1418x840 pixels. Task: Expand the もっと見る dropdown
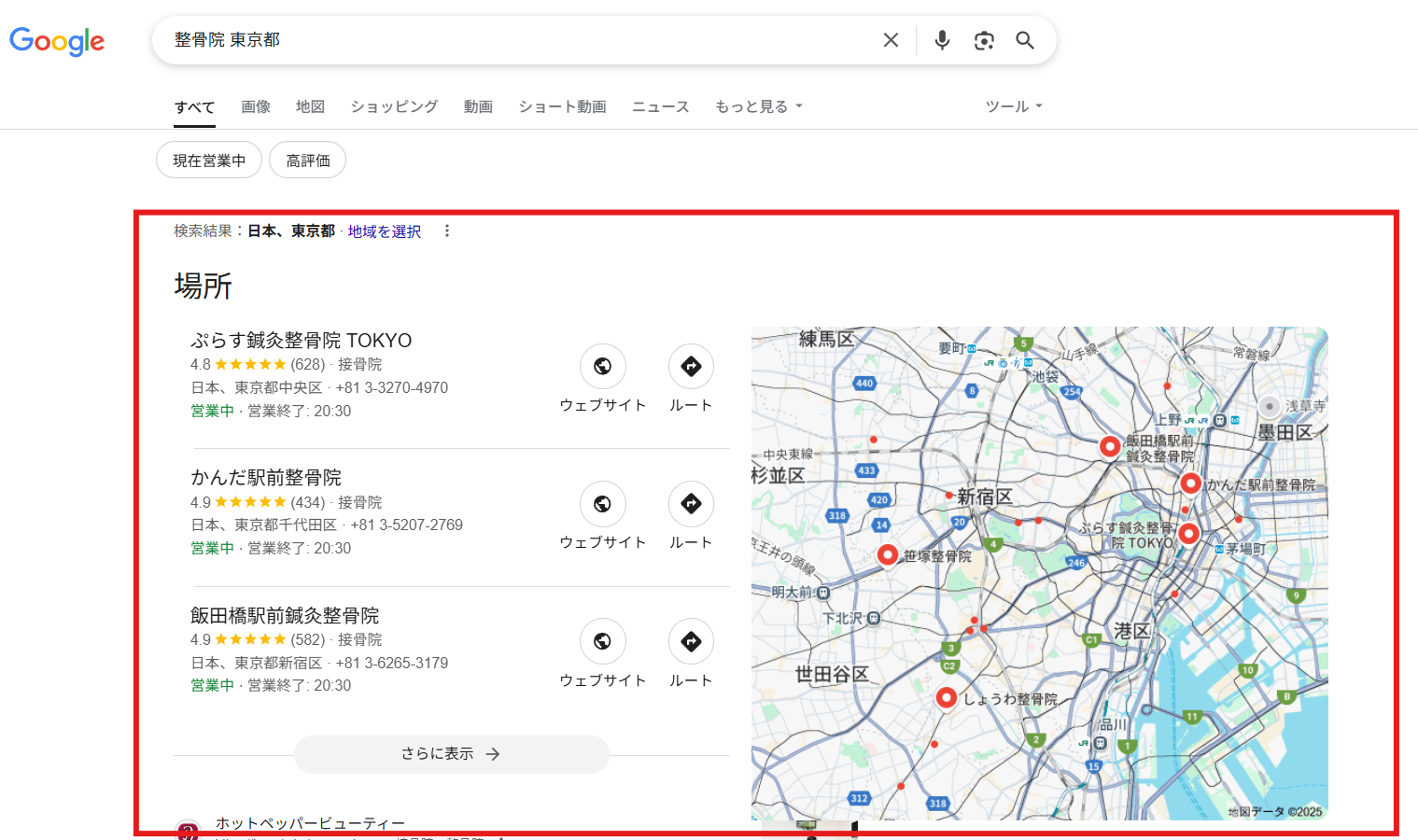pyautogui.click(x=758, y=106)
